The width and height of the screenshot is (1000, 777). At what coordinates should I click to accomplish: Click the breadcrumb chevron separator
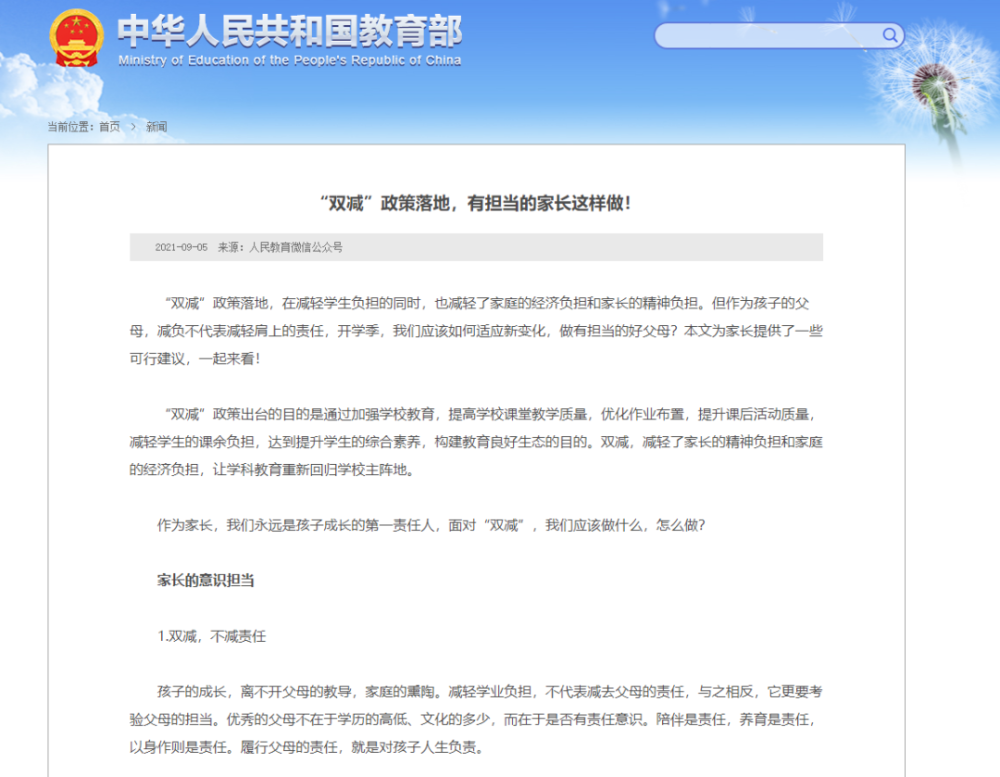(x=133, y=126)
